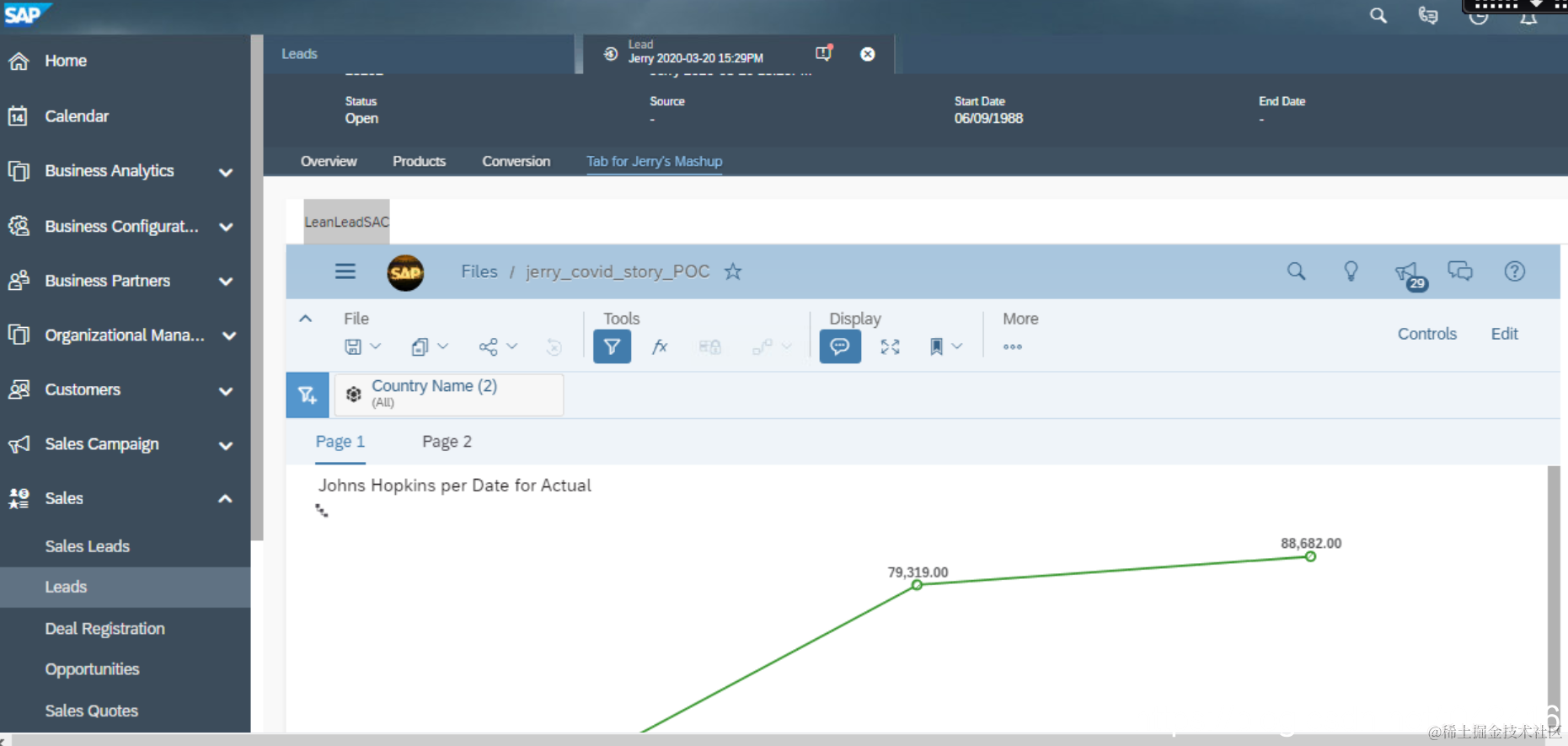Open the Products tab

419,161
